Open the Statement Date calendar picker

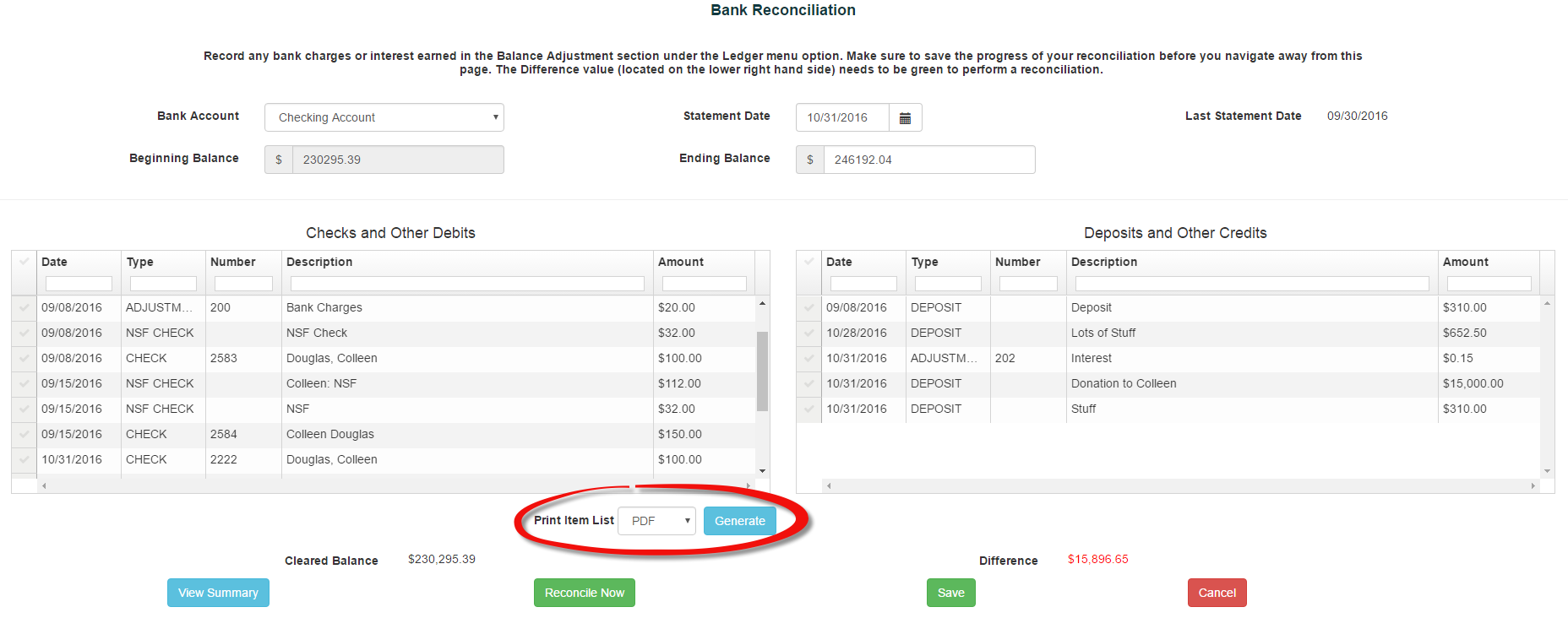click(905, 118)
